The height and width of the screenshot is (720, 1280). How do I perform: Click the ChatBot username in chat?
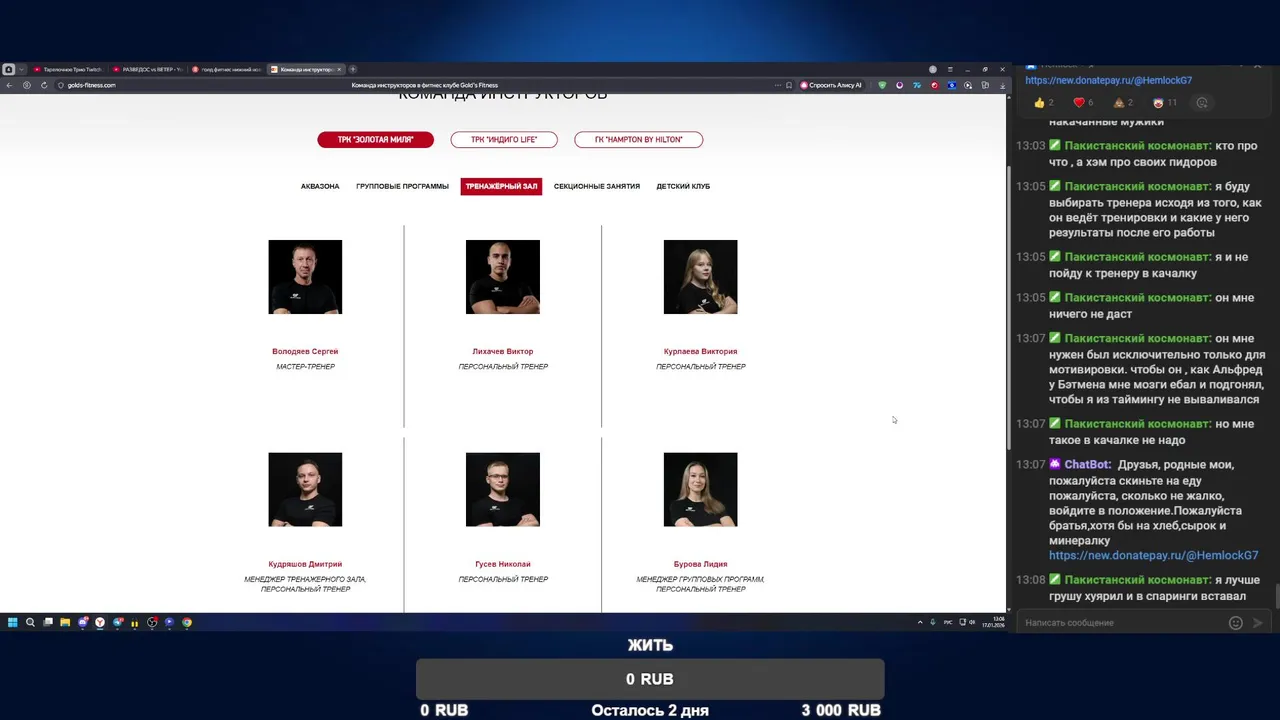(1087, 465)
